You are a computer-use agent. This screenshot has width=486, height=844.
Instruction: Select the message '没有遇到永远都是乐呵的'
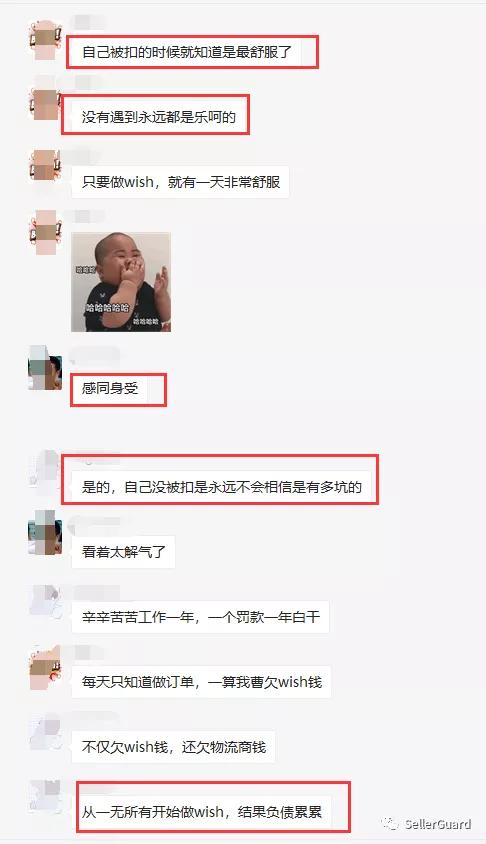tap(158, 117)
